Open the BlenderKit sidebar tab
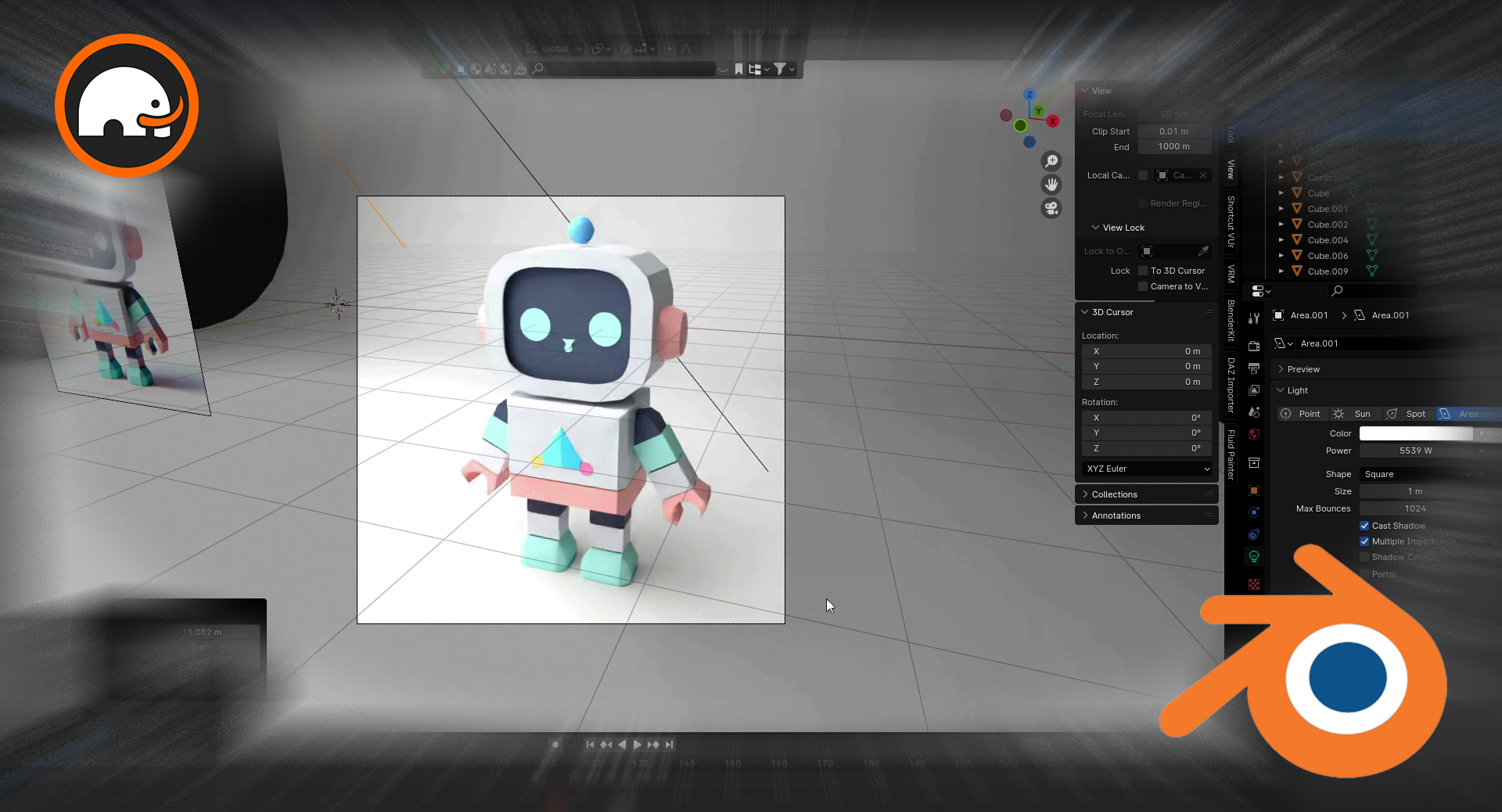Screen dimensions: 1502x812 [1231, 321]
